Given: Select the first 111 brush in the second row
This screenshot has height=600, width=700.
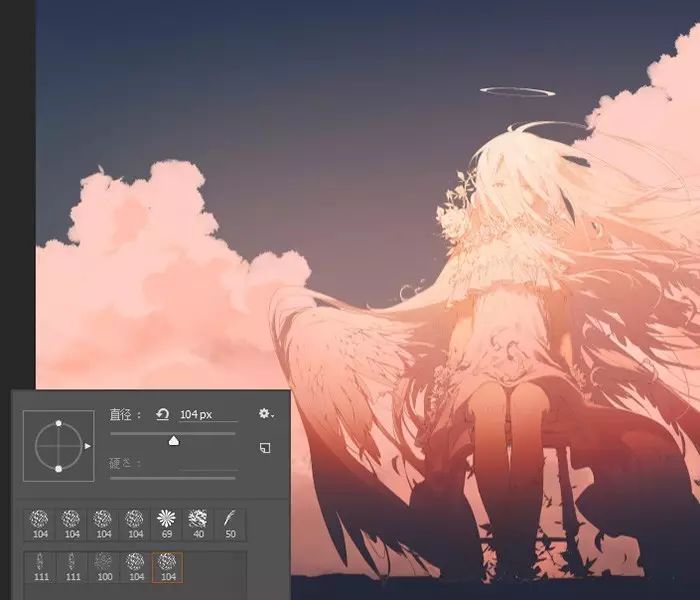Looking at the screenshot, I should (40, 567).
